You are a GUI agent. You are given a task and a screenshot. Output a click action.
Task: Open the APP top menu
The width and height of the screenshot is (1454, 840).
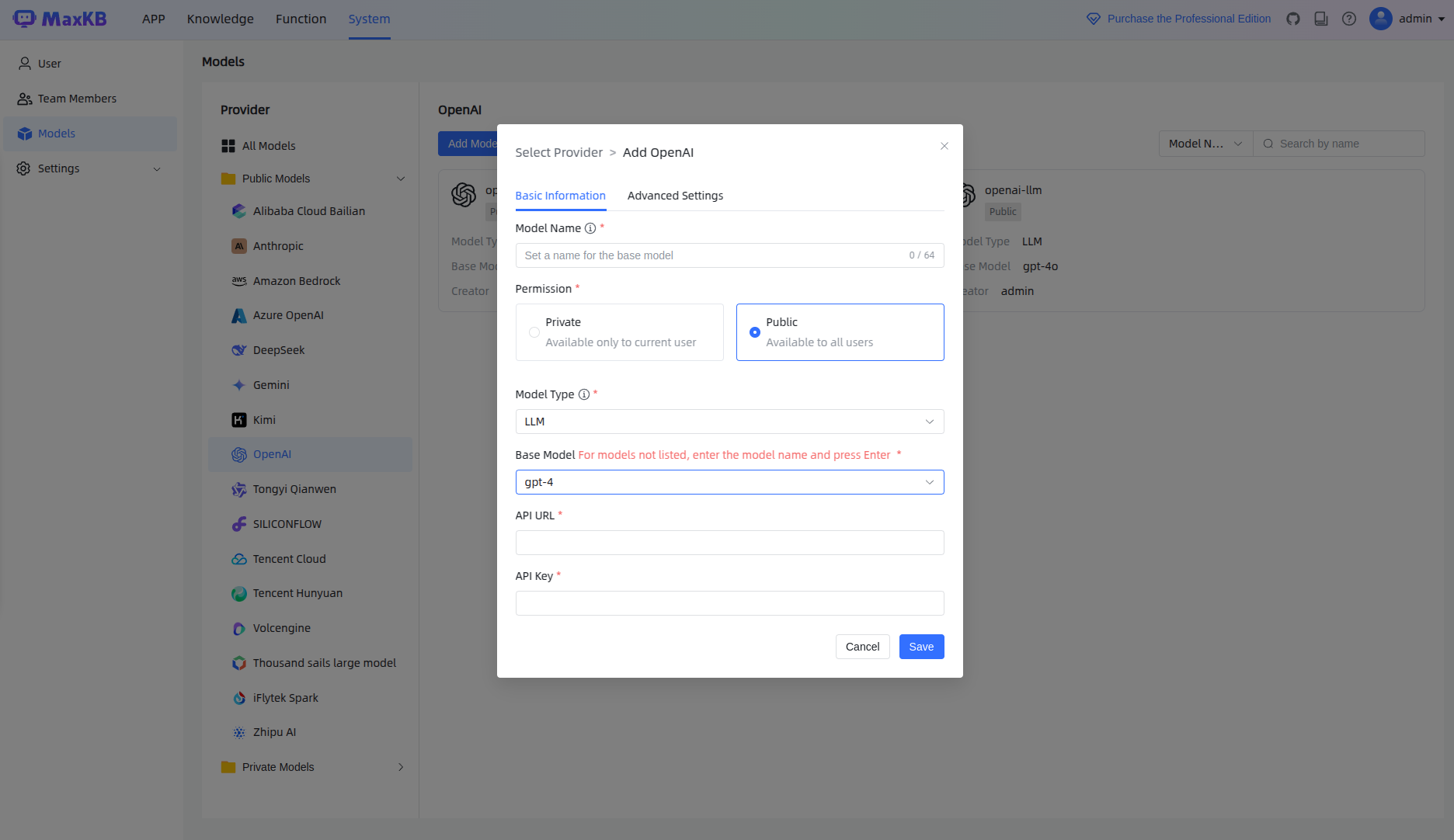pyautogui.click(x=154, y=19)
